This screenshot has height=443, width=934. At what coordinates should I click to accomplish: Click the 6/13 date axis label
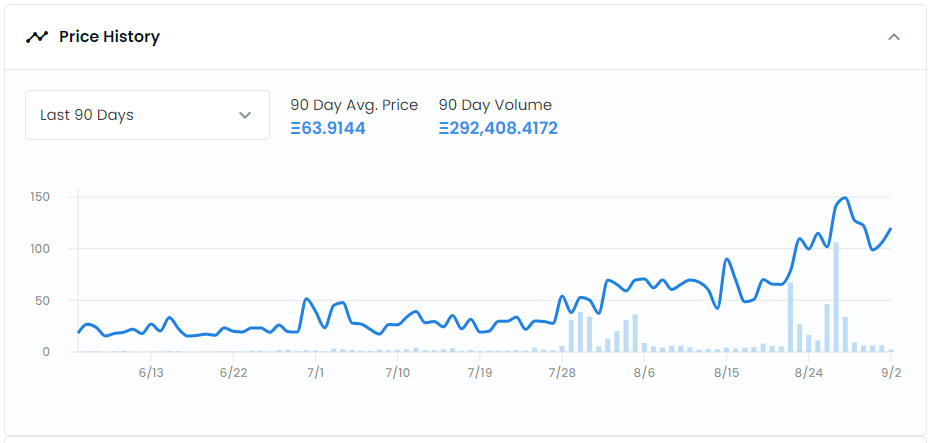(x=151, y=373)
